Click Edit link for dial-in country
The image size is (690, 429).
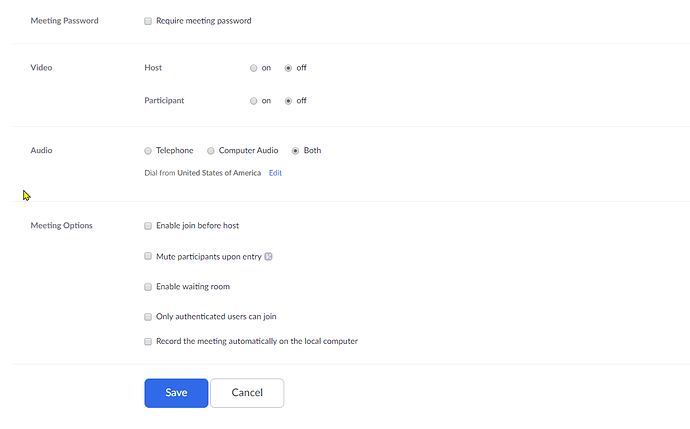pyautogui.click(x=275, y=173)
